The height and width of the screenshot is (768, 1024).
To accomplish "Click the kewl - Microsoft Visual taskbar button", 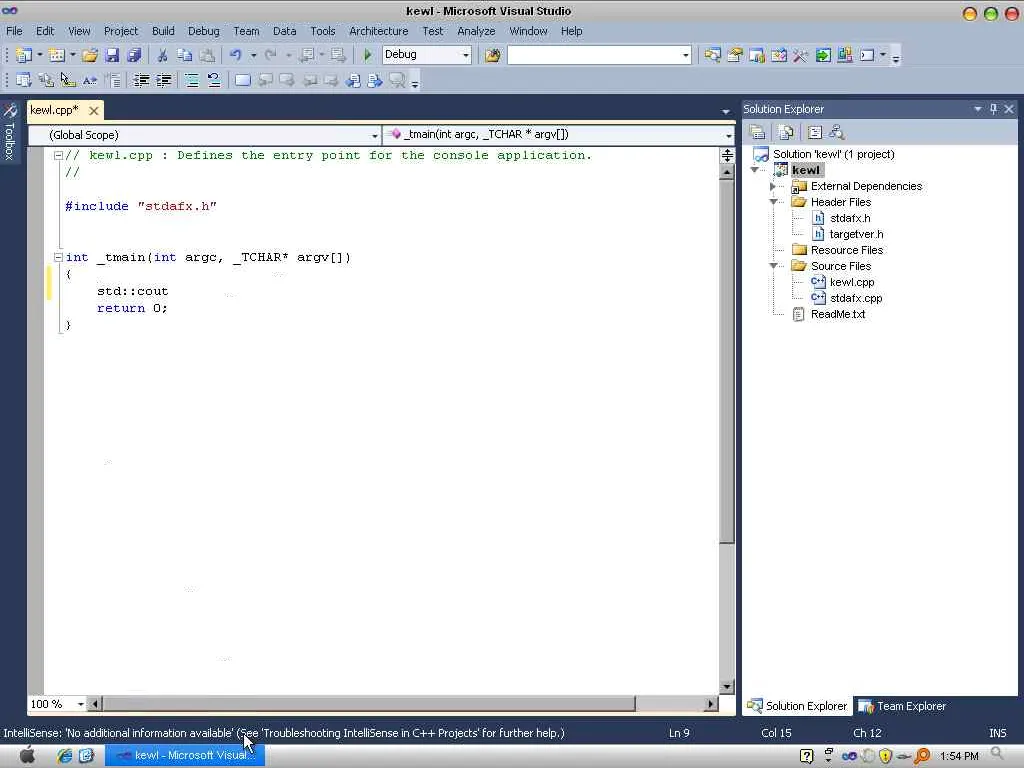I will 185,755.
